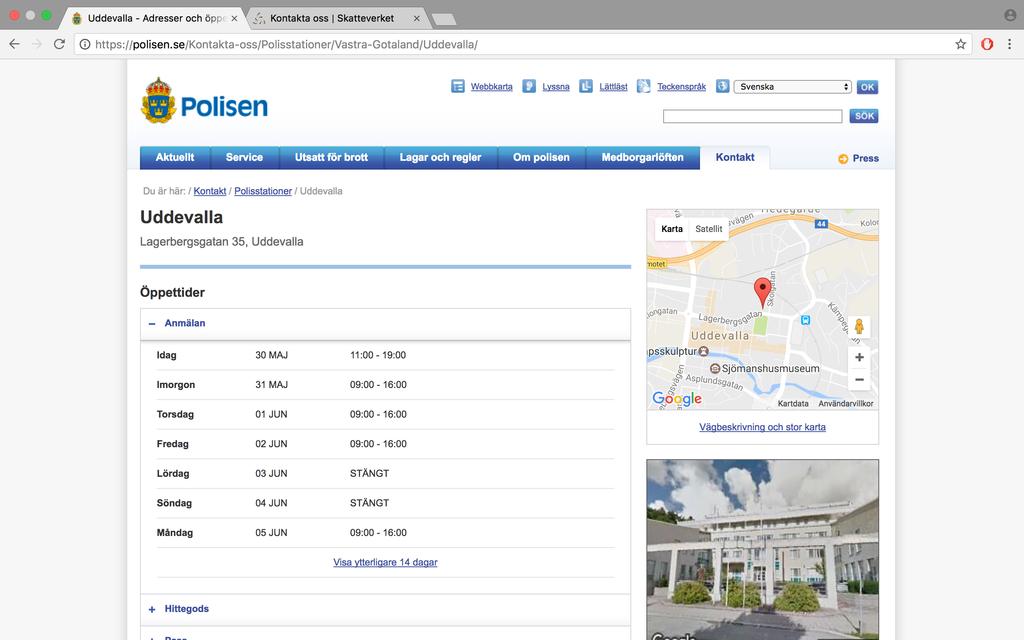Click the Lyssna link

tap(556, 87)
